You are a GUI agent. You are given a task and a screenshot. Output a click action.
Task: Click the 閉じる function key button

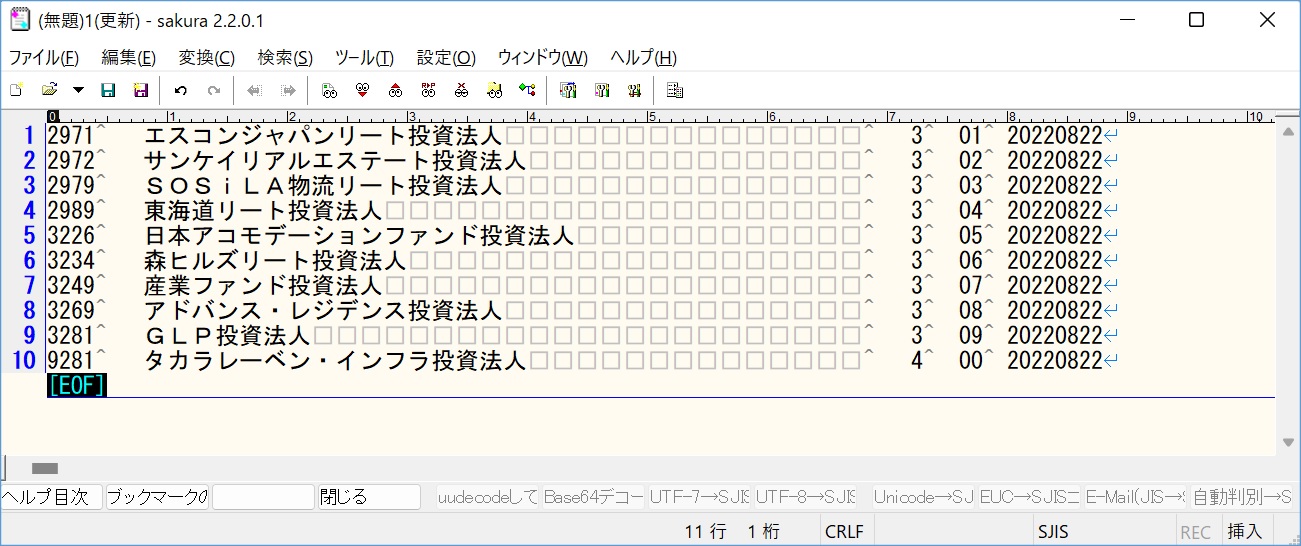(x=368, y=497)
